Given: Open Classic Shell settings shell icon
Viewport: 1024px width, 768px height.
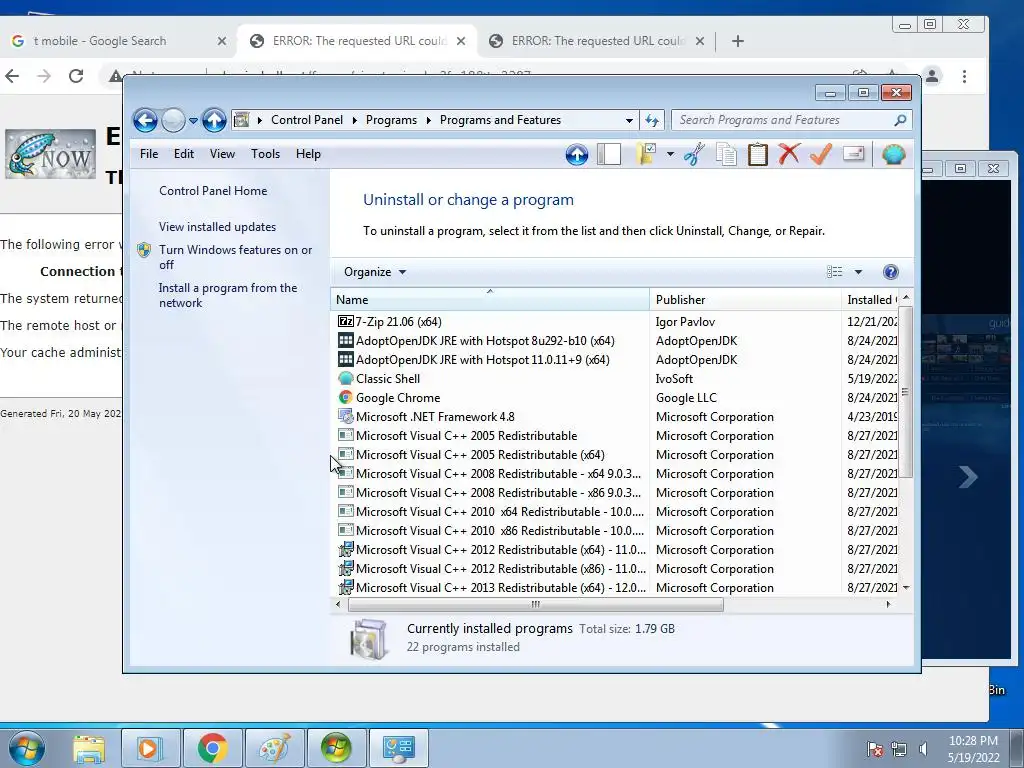Looking at the screenshot, I should (x=893, y=154).
